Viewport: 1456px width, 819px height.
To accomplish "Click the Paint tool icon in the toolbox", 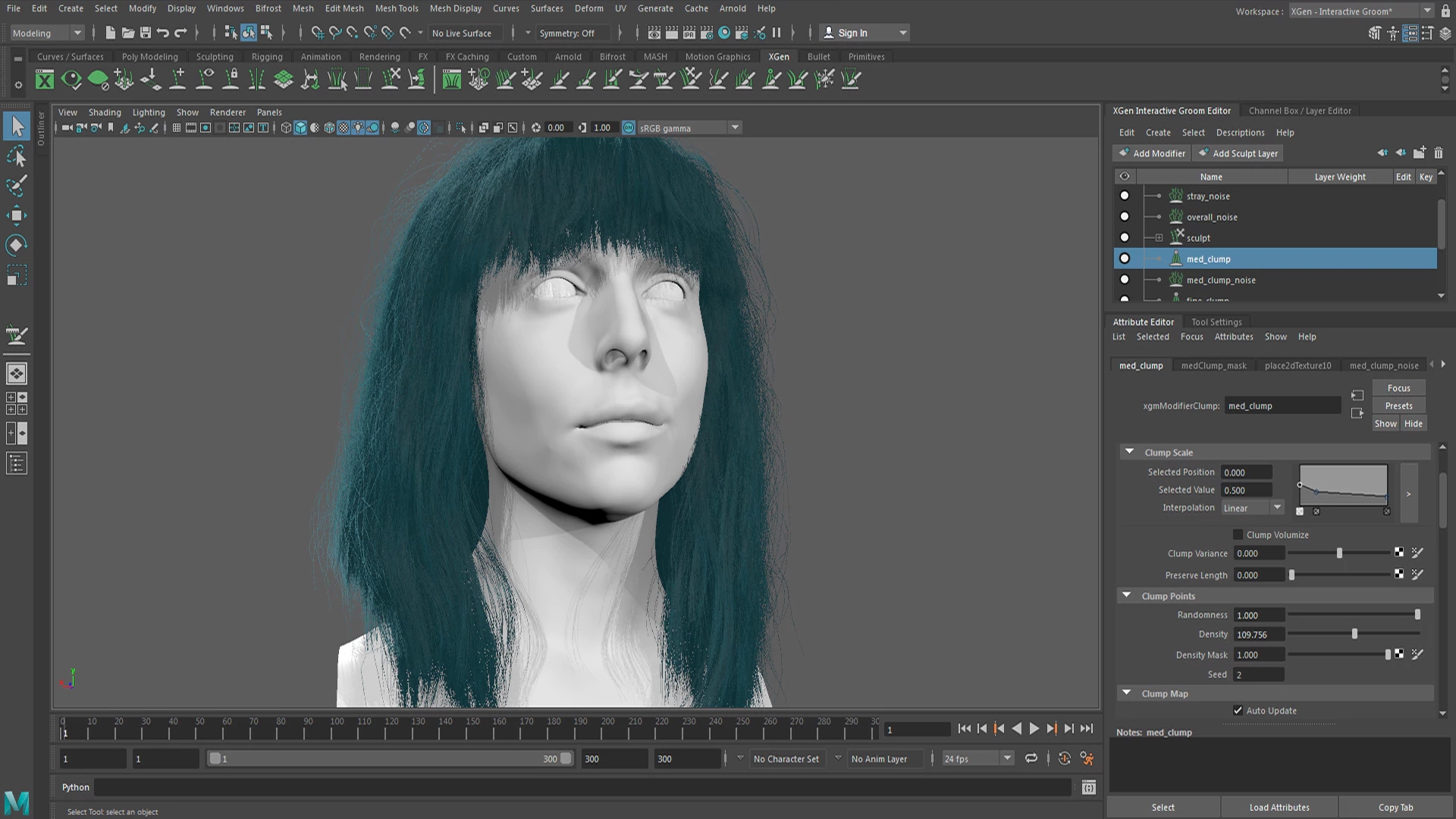I will click(17, 186).
